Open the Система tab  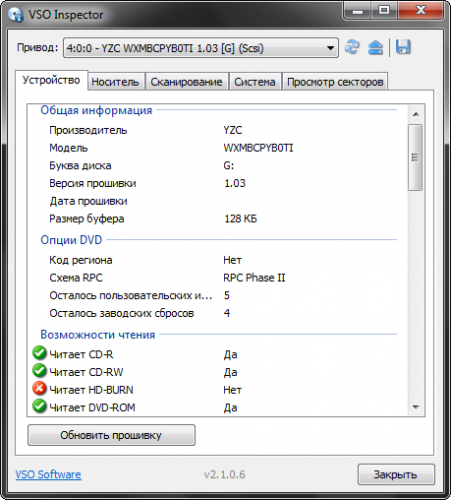click(x=255, y=82)
